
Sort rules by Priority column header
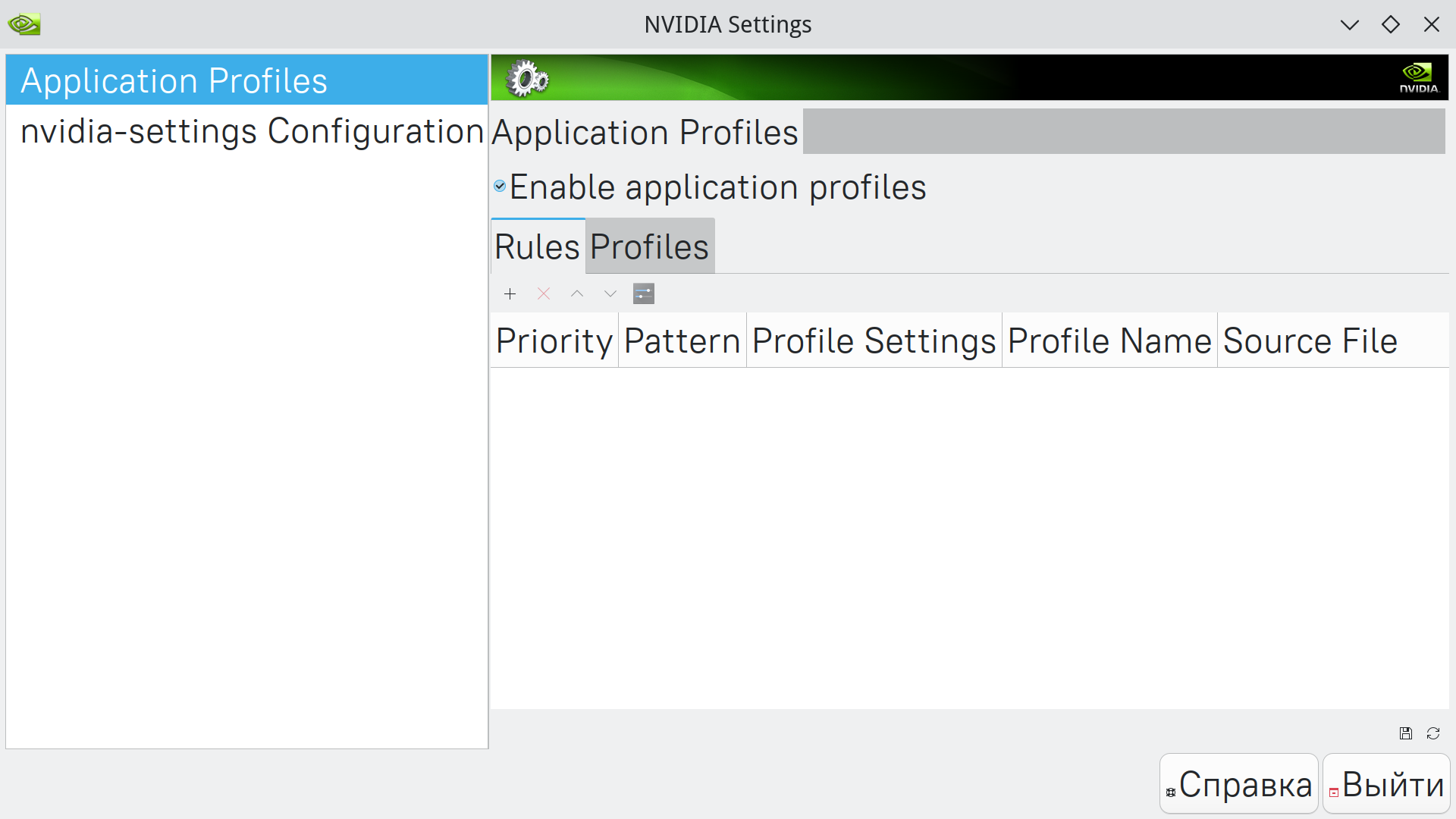[x=554, y=340]
